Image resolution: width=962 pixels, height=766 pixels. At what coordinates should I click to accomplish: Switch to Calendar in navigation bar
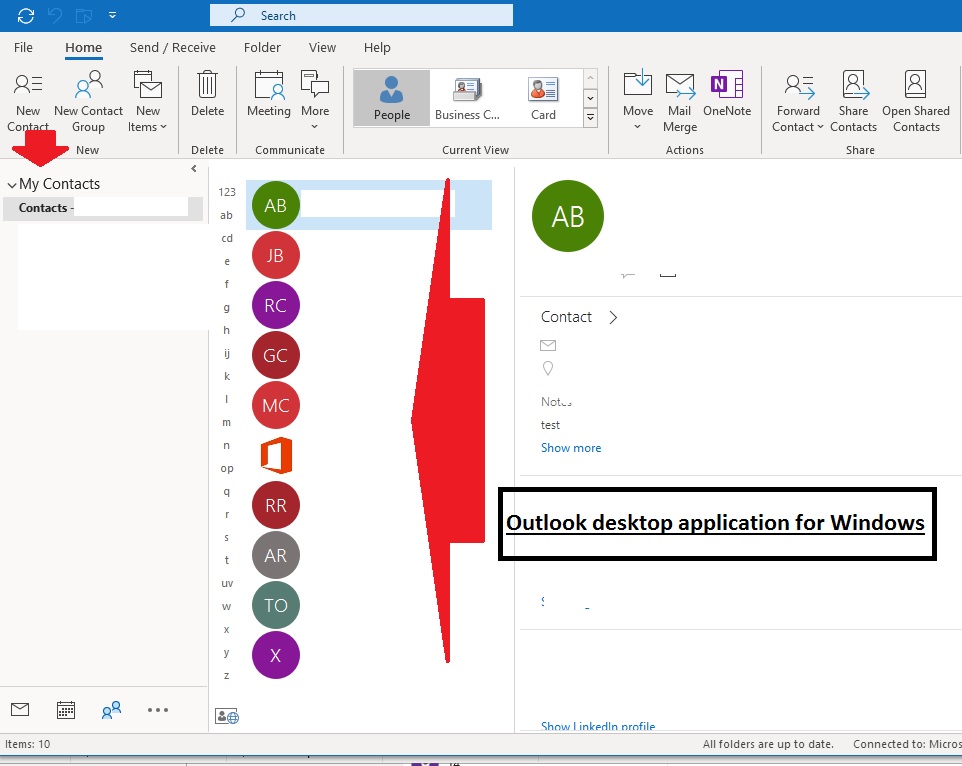(x=66, y=710)
